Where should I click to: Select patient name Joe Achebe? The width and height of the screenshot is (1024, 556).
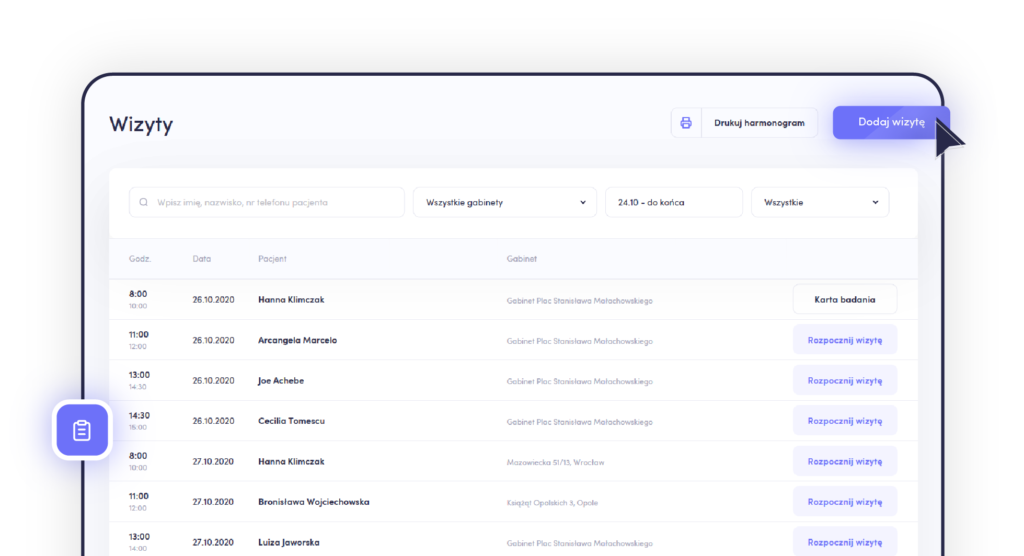pyautogui.click(x=281, y=380)
